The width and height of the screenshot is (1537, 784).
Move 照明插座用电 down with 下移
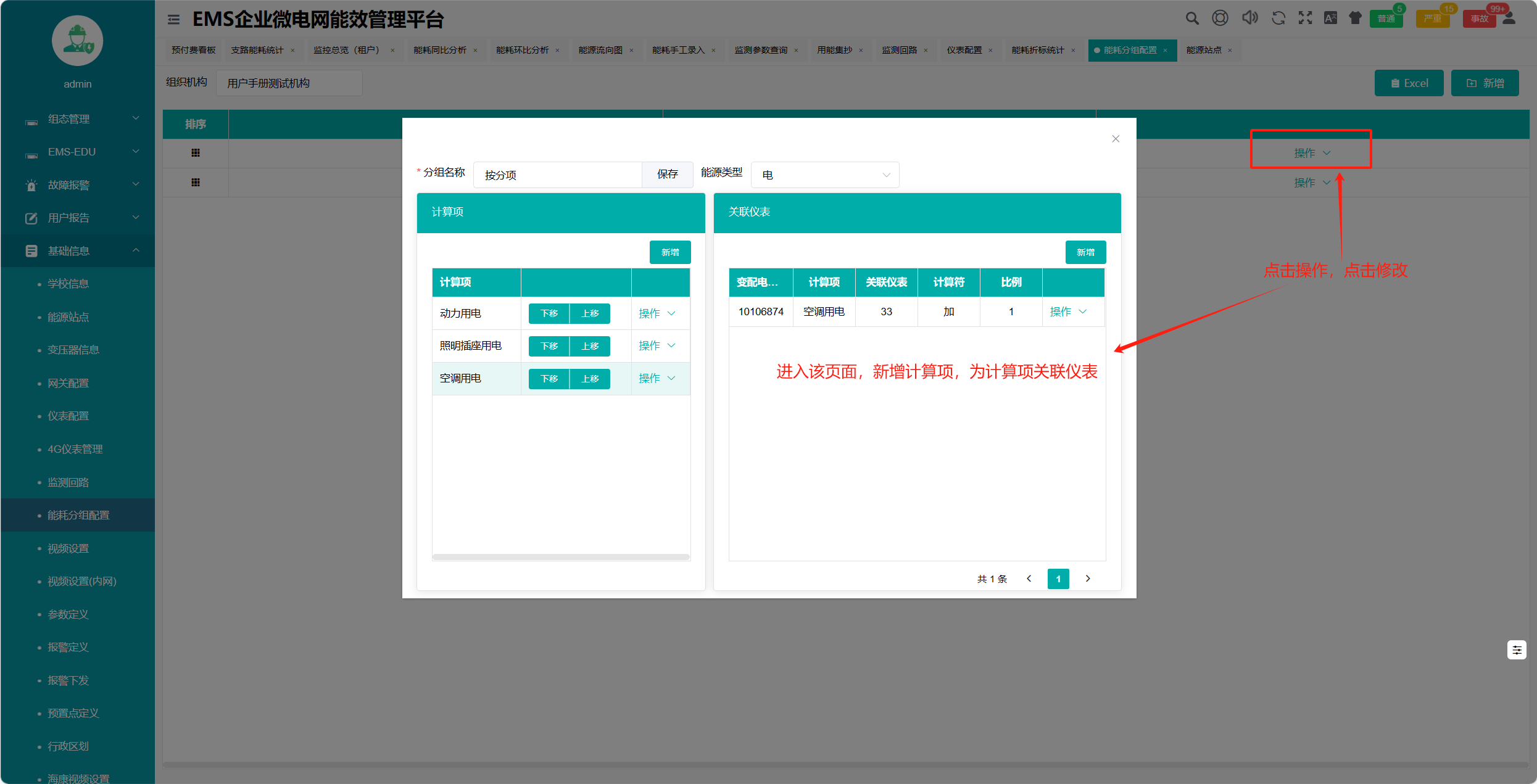click(x=549, y=346)
